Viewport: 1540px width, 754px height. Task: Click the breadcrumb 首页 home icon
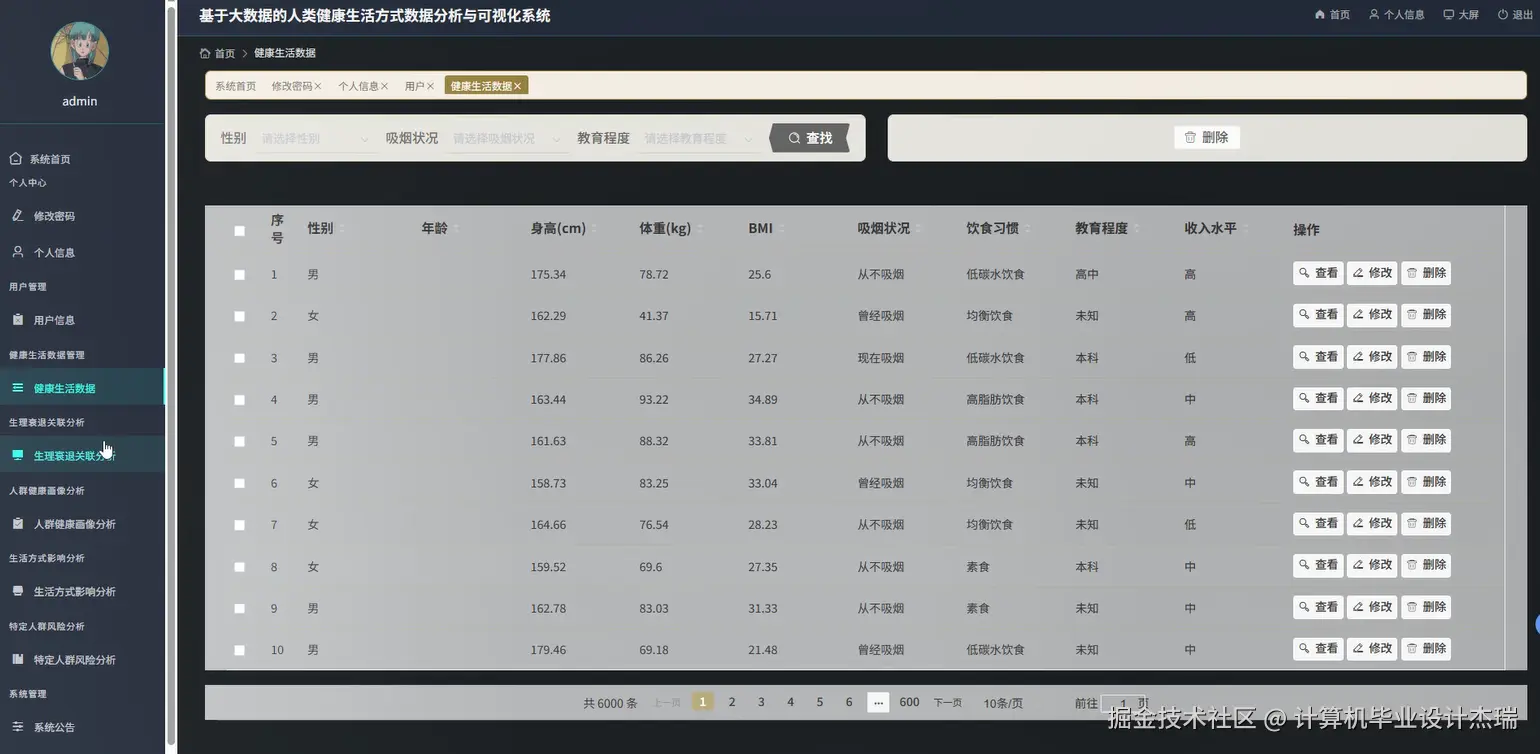click(205, 53)
